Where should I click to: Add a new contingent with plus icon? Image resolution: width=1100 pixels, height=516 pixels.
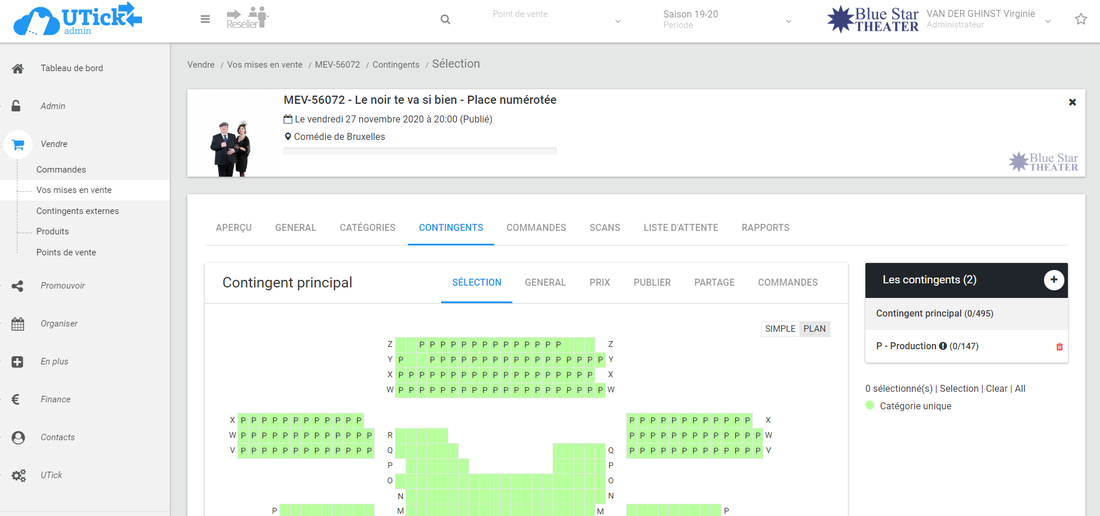tap(1053, 280)
